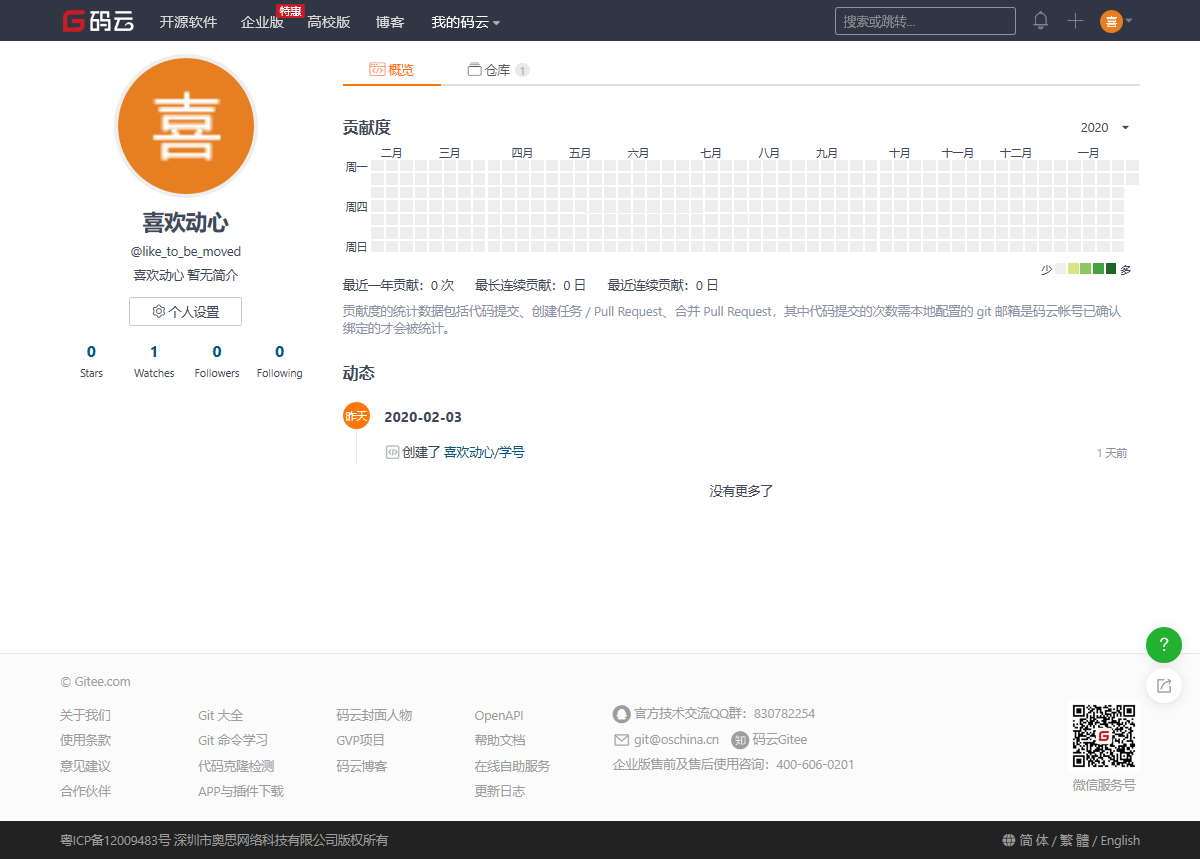Click the 1 天前 timestamp
The height and width of the screenshot is (859, 1200).
pos(1112,453)
